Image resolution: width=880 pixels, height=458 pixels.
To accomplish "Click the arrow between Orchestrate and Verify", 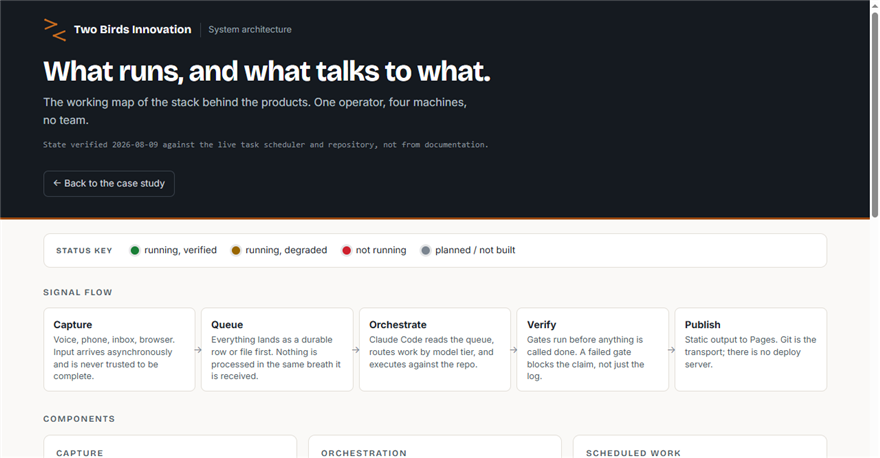I will tap(514, 350).
